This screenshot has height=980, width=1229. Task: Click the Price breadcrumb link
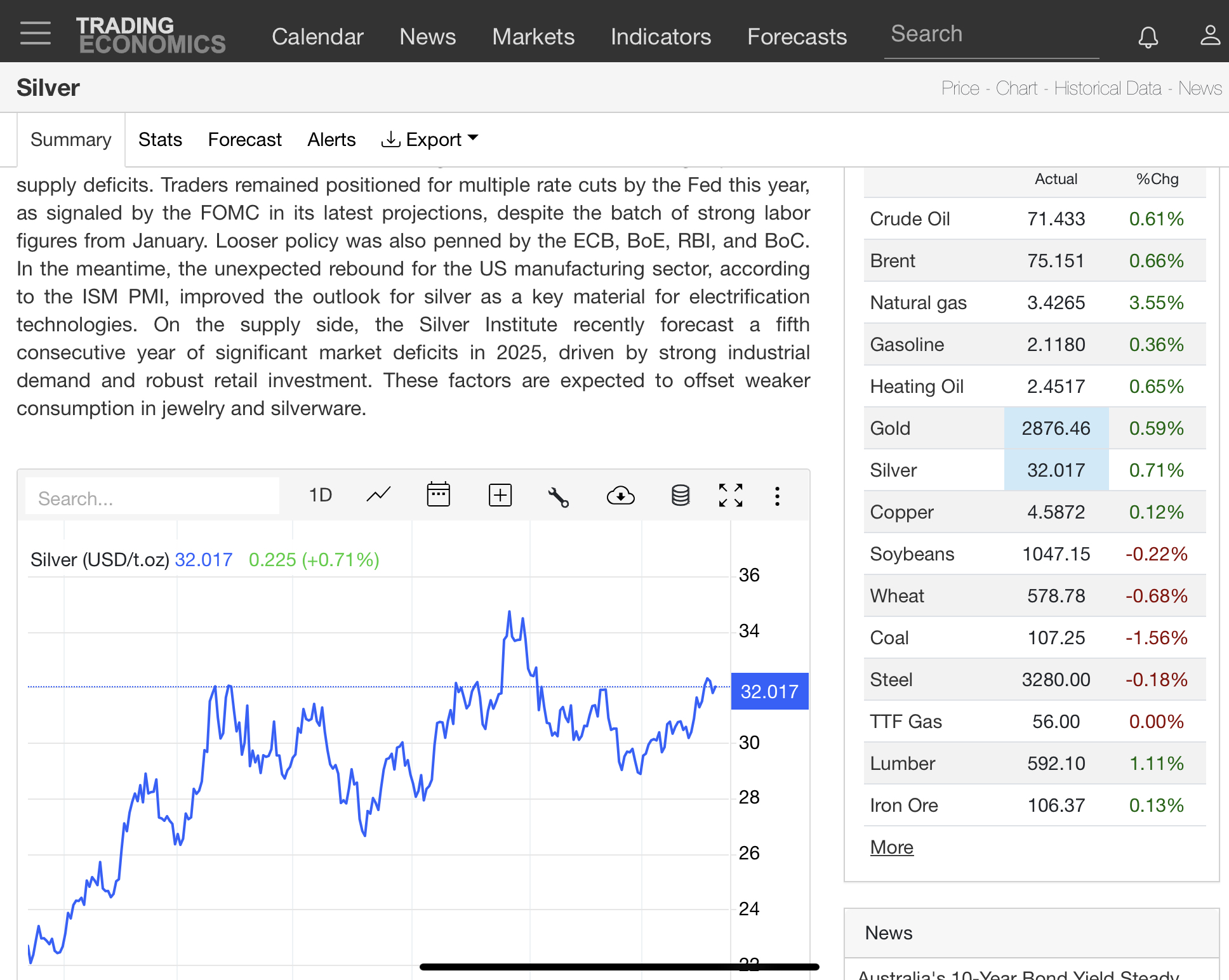coord(960,88)
